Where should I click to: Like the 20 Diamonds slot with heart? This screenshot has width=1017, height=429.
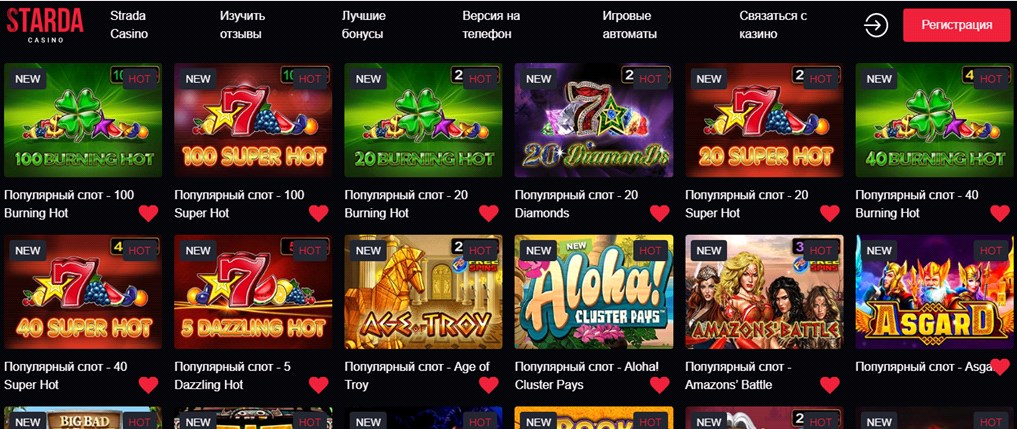[660, 213]
